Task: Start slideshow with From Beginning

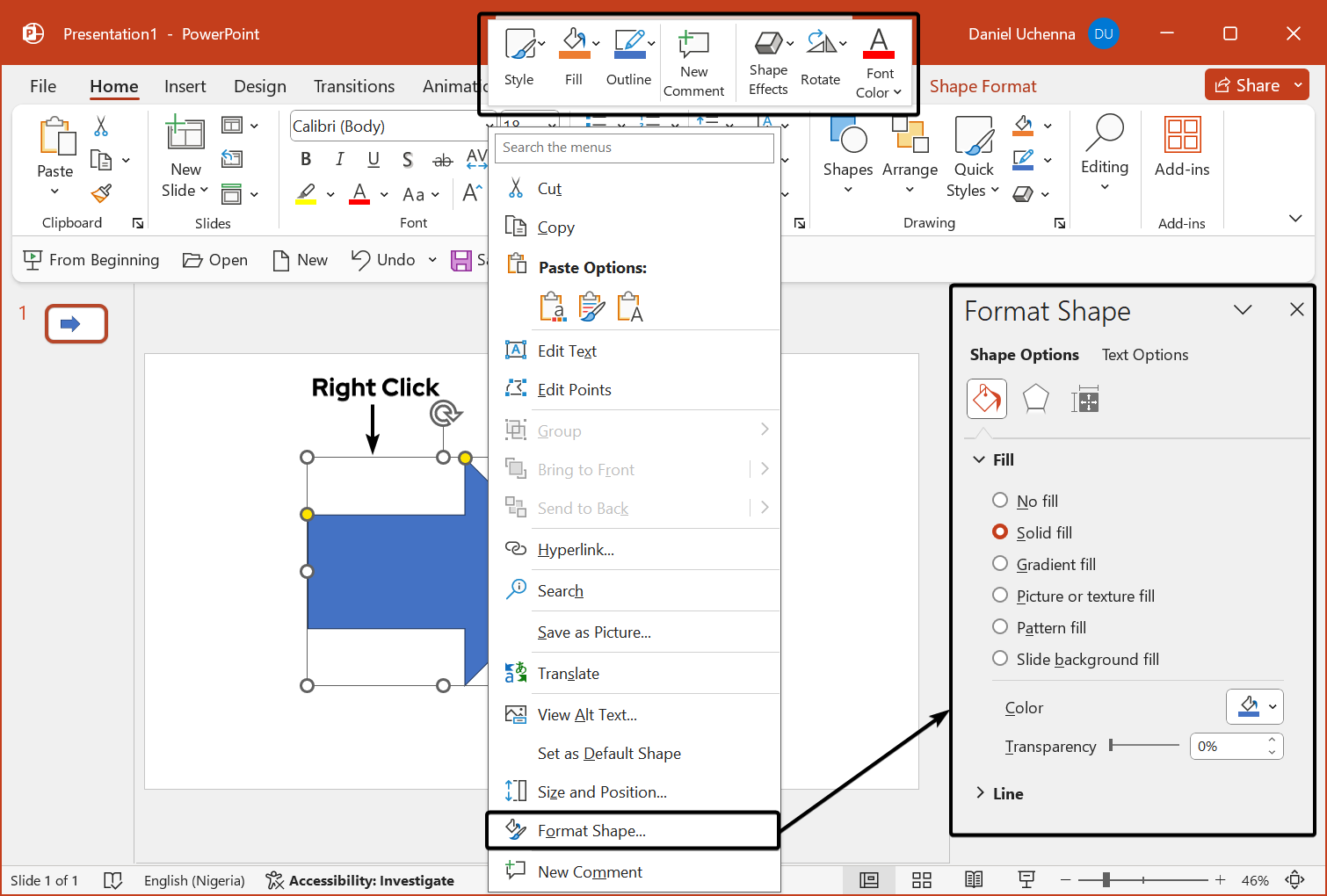Action: tap(91, 260)
